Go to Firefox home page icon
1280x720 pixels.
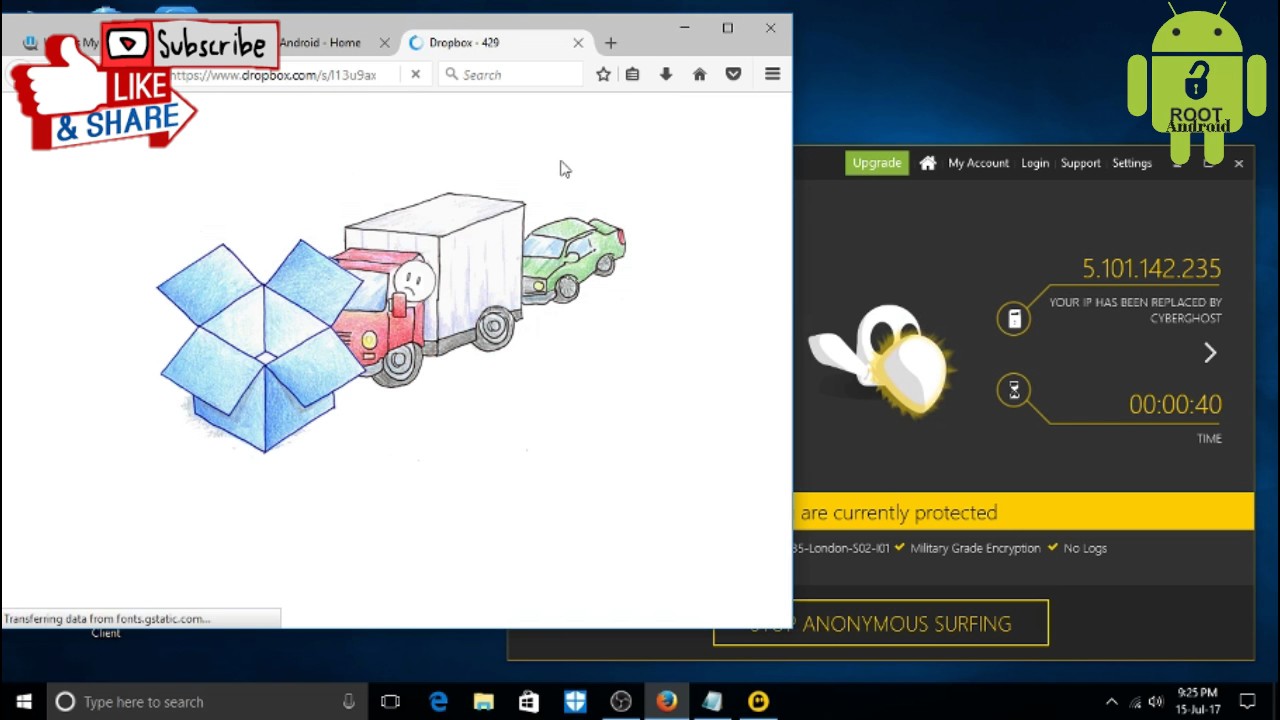click(x=700, y=74)
